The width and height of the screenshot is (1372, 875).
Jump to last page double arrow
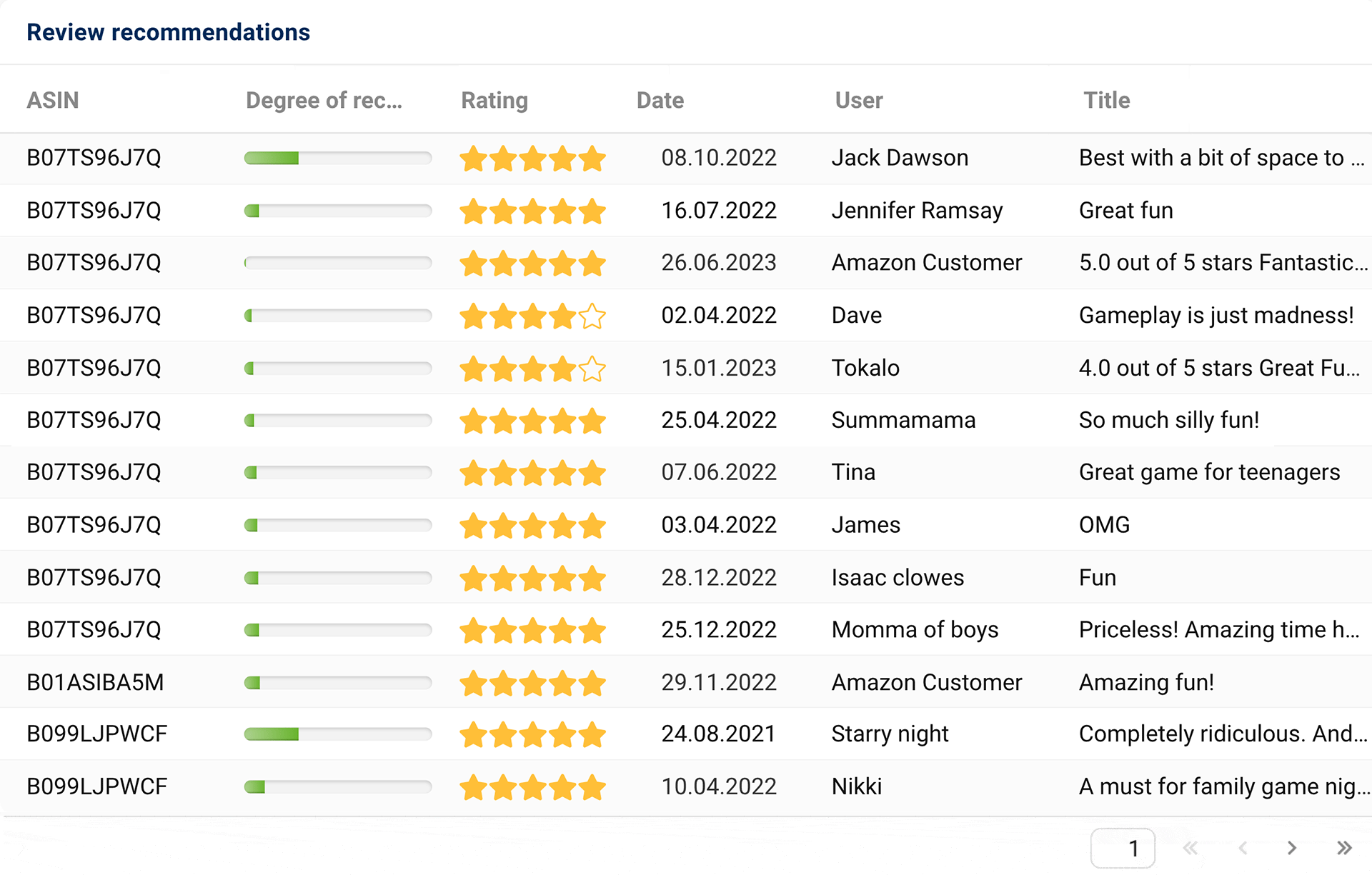pos(1344,848)
